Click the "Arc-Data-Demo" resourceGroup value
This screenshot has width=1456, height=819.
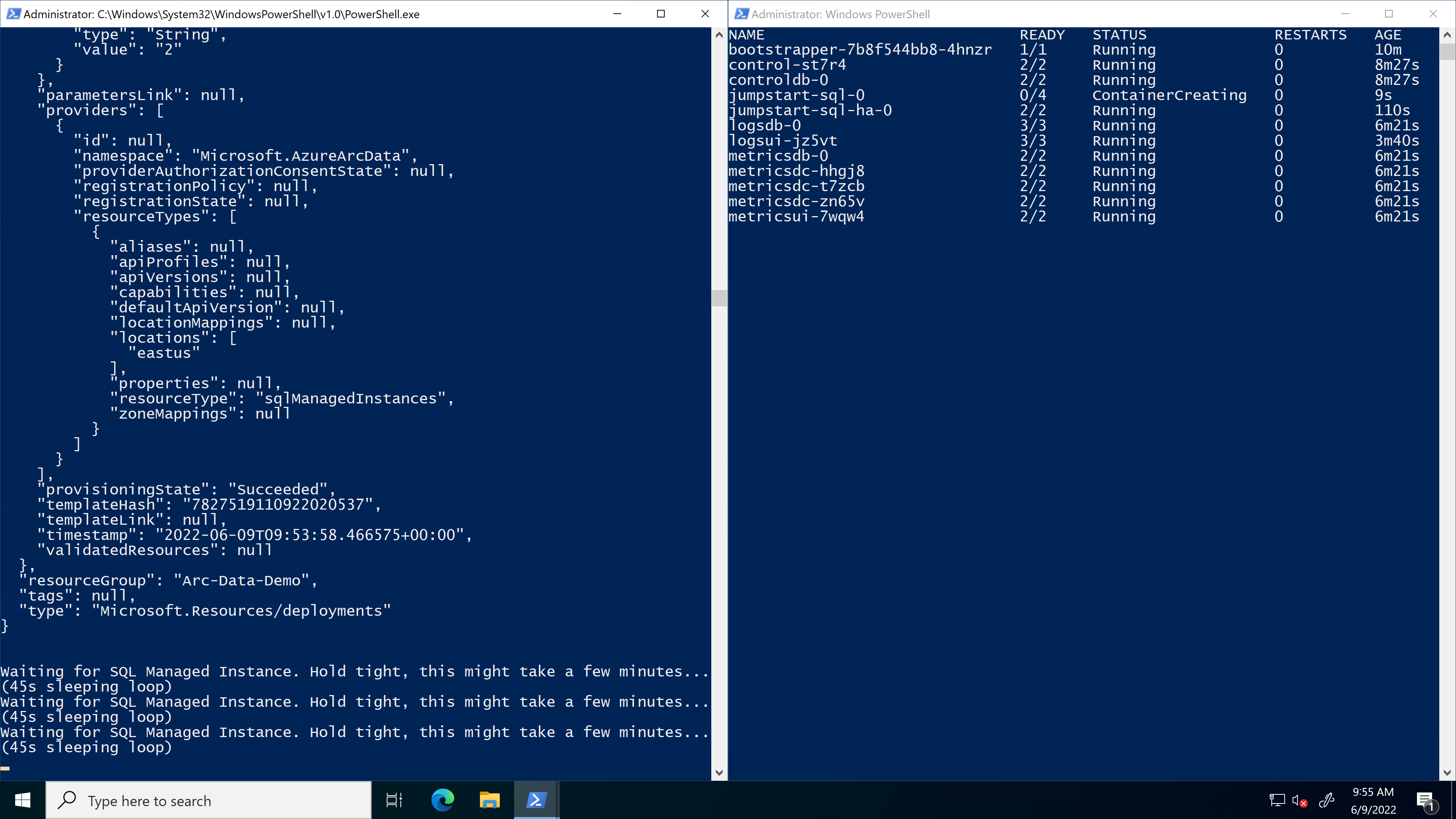[x=242, y=581]
